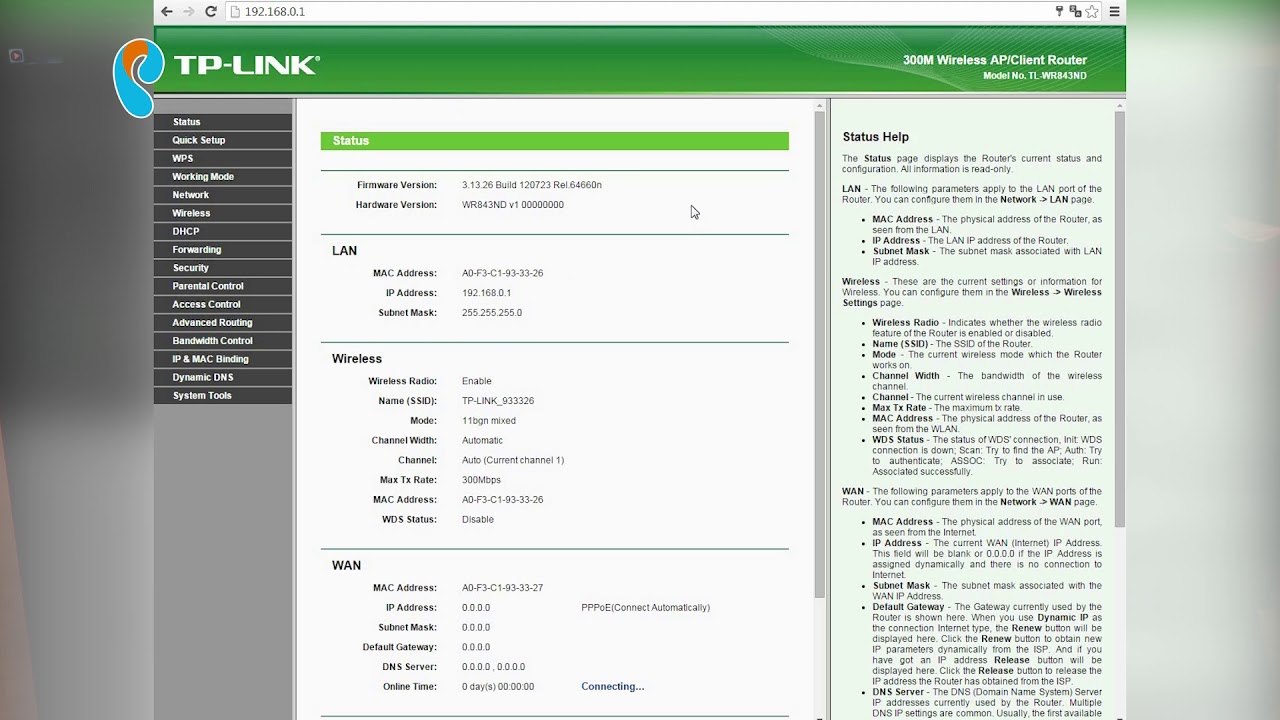This screenshot has width=1280, height=720.
Task: Click the Channel Width Automatic value
Action: (x=482, y=441)
